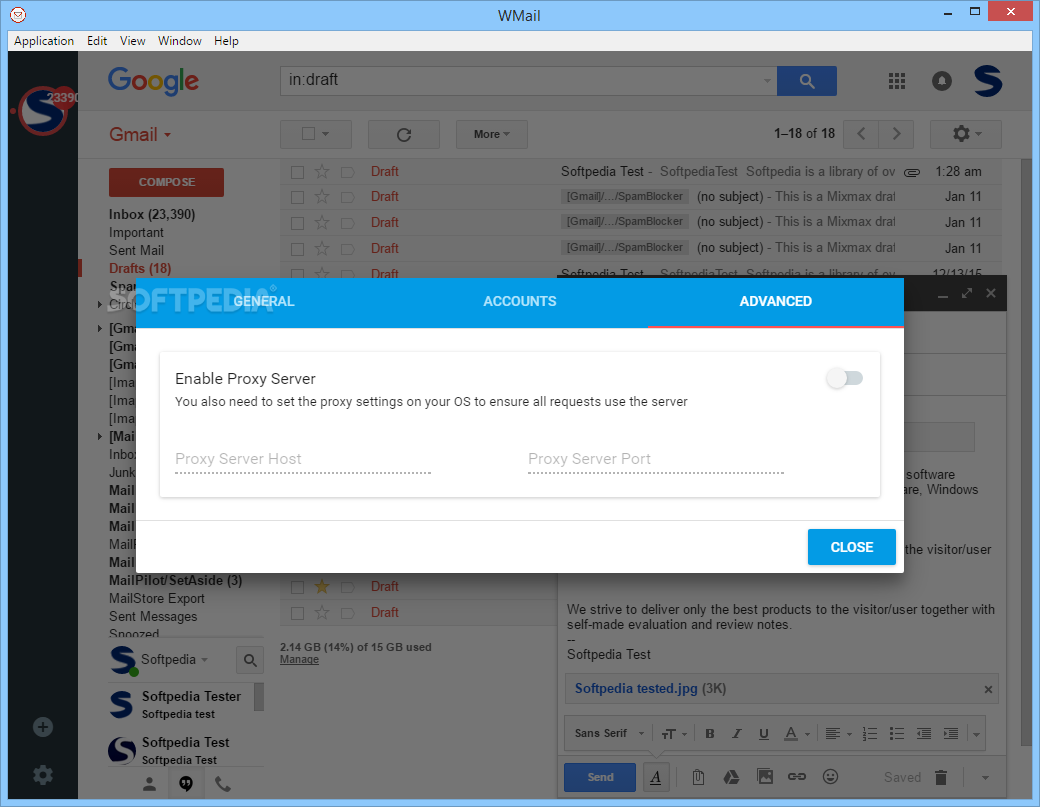Screen dimensions: 1040x807
Task: Tick checkbox of third Draft row
Action: [x=298, y=223]
